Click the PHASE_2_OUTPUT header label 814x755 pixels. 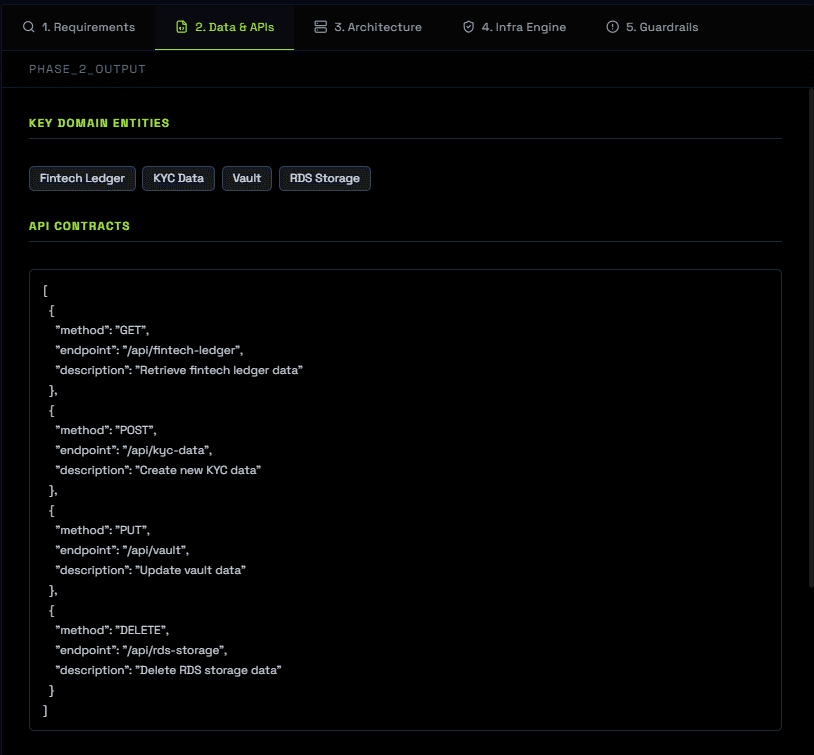tap(87, 69)
